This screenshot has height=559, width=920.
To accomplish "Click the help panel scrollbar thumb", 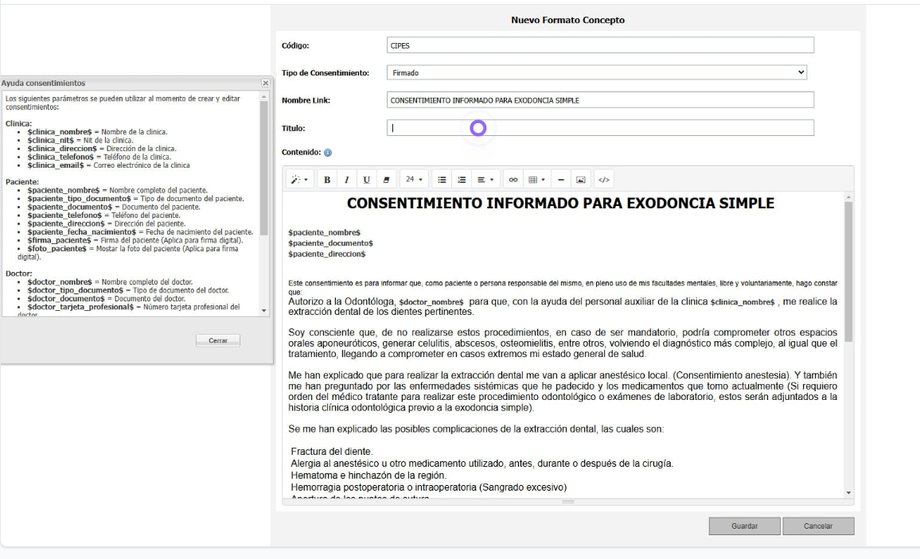I will click(263, 169).
